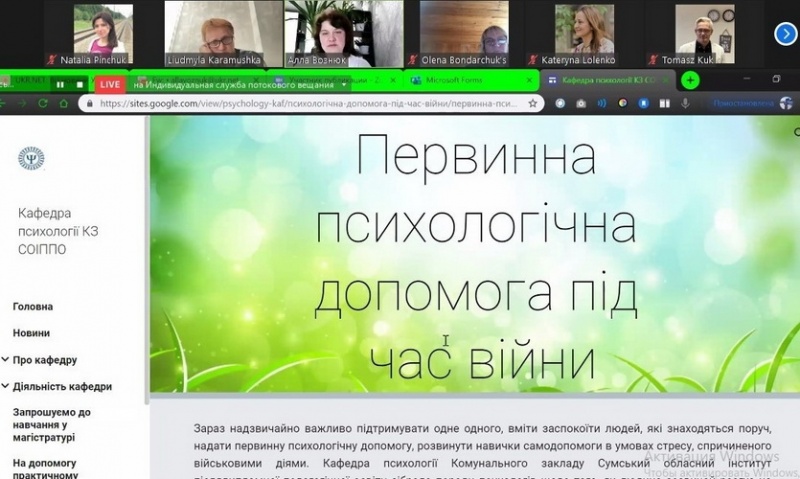Image resolution: width=800 pixels, height=479 pixels.
Task: Select Natalia Pinchuk's video thumbnail
Action: tap(103, 33)
